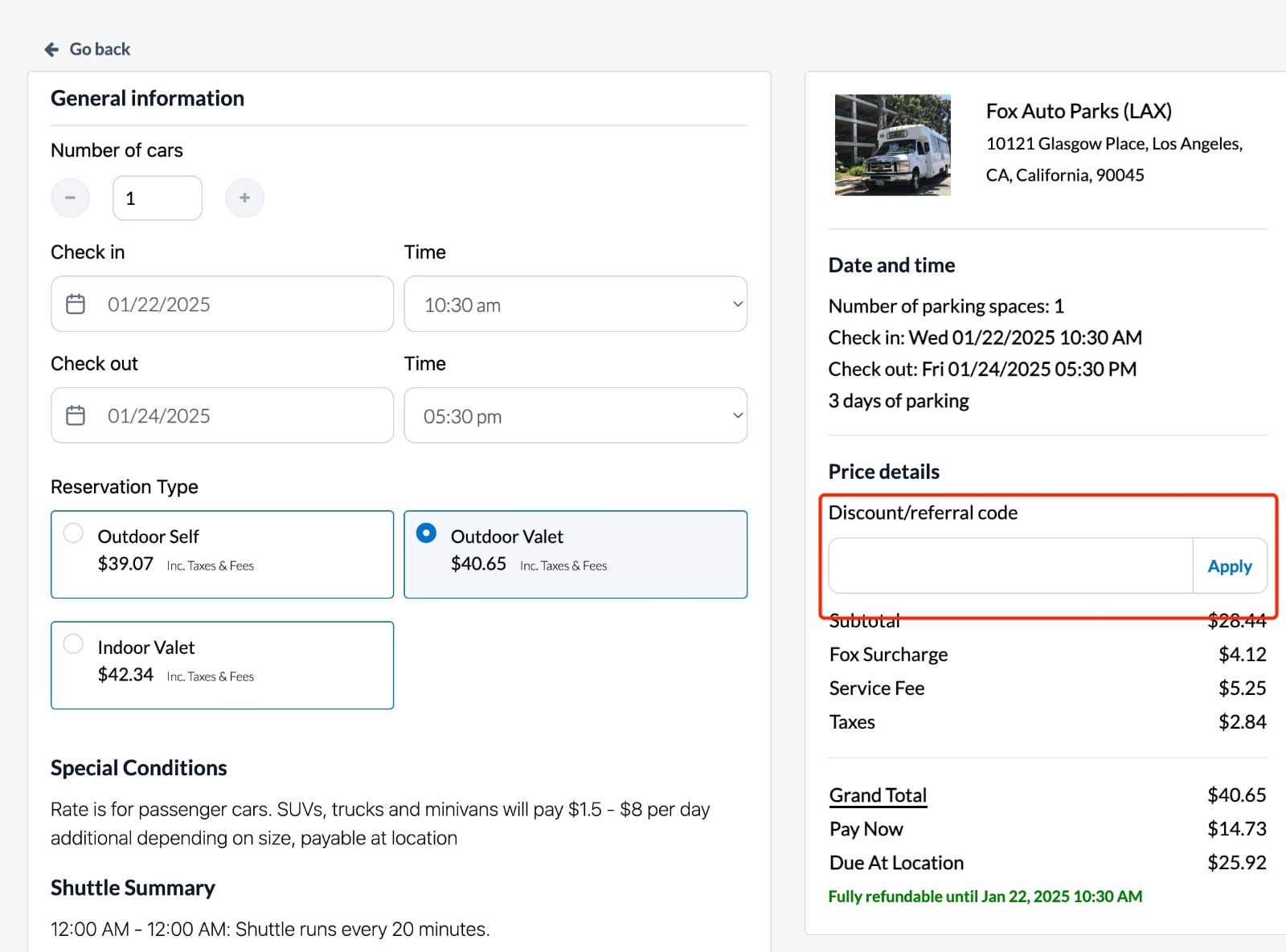
Task: Click the Grand Total underlined label
Action: click(877, 795)
